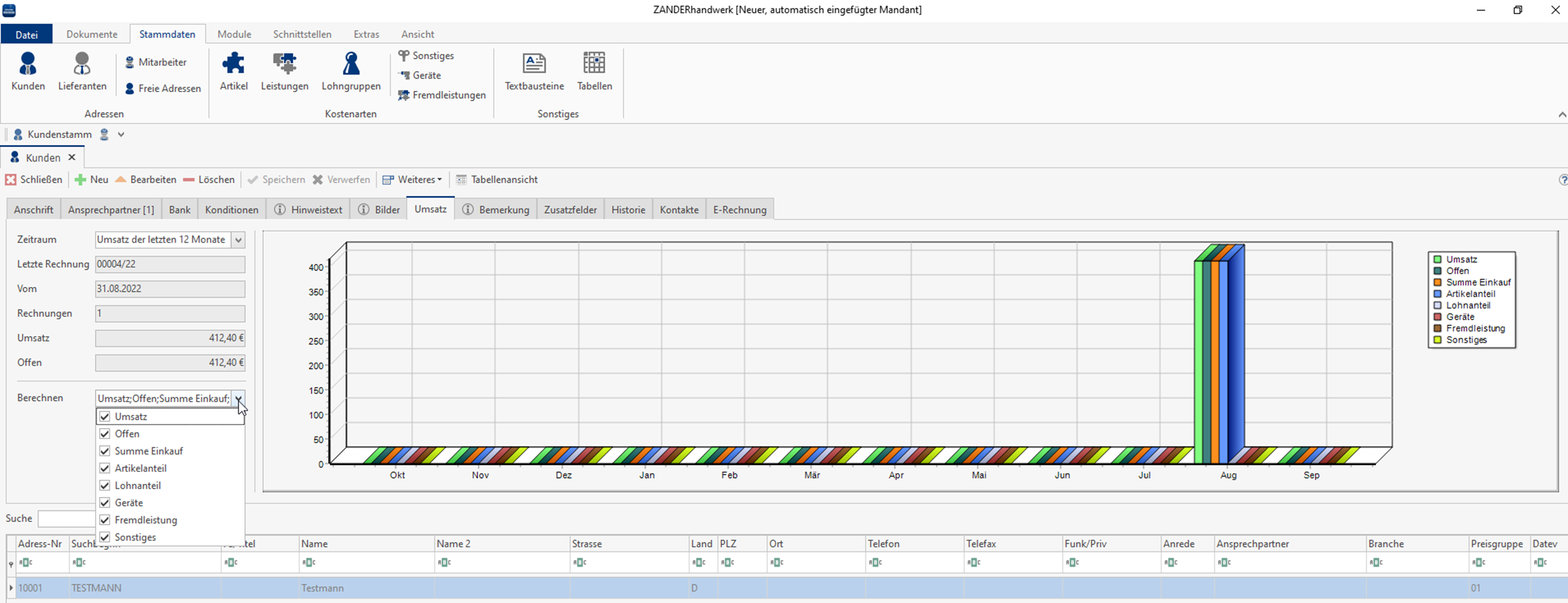Open the Kunden ribbon icon

[x=28, y=70]
